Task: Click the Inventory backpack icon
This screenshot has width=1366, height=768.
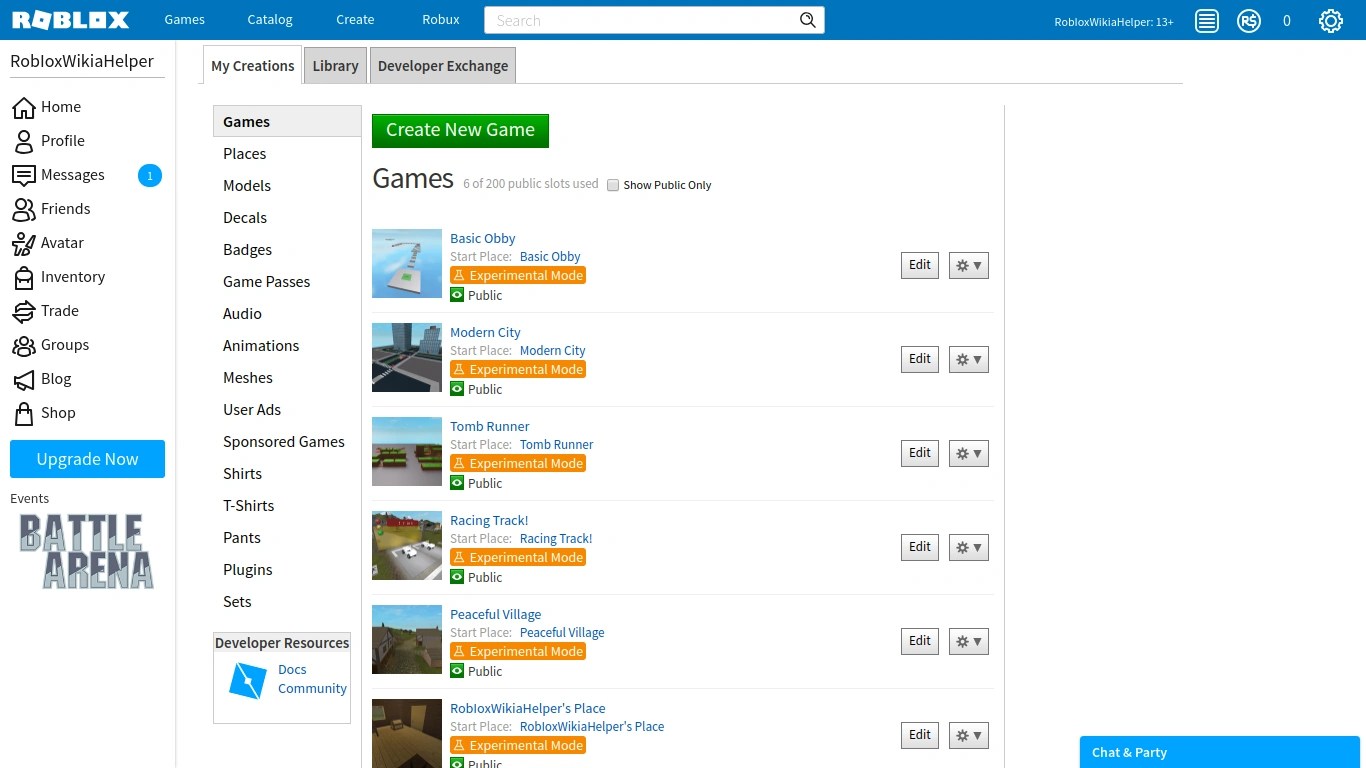Action: 23,277
